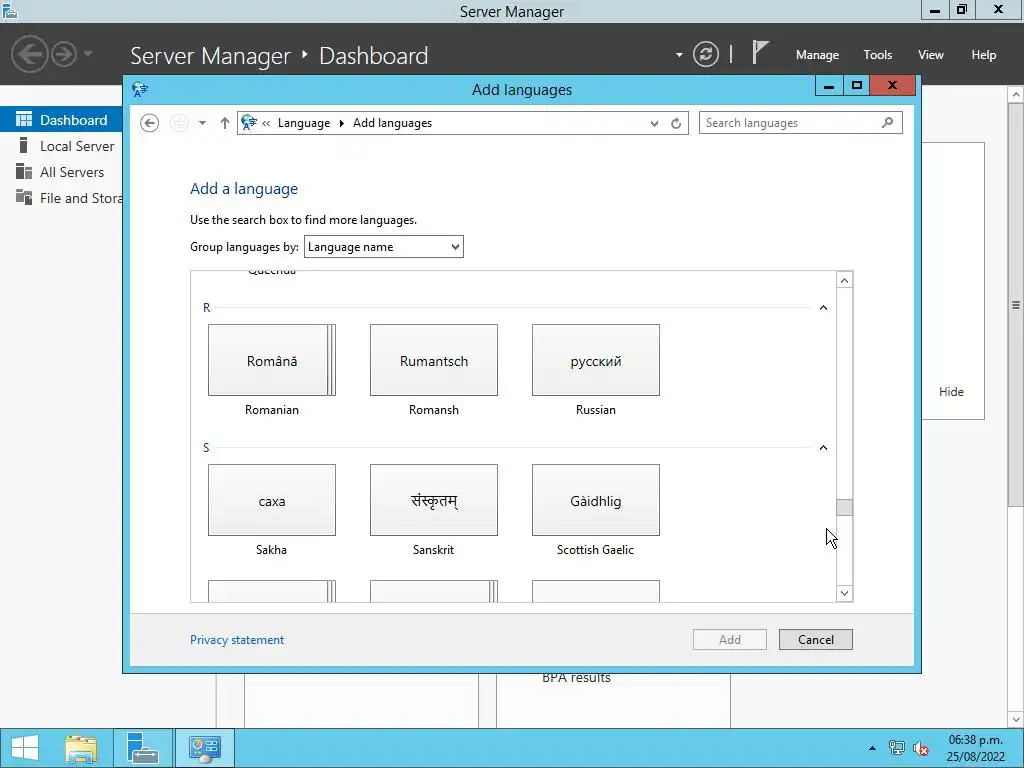Select the Rumantsch language tile
The width and height of the screenshot is (1024, 768).
click(x=434, y=360)
